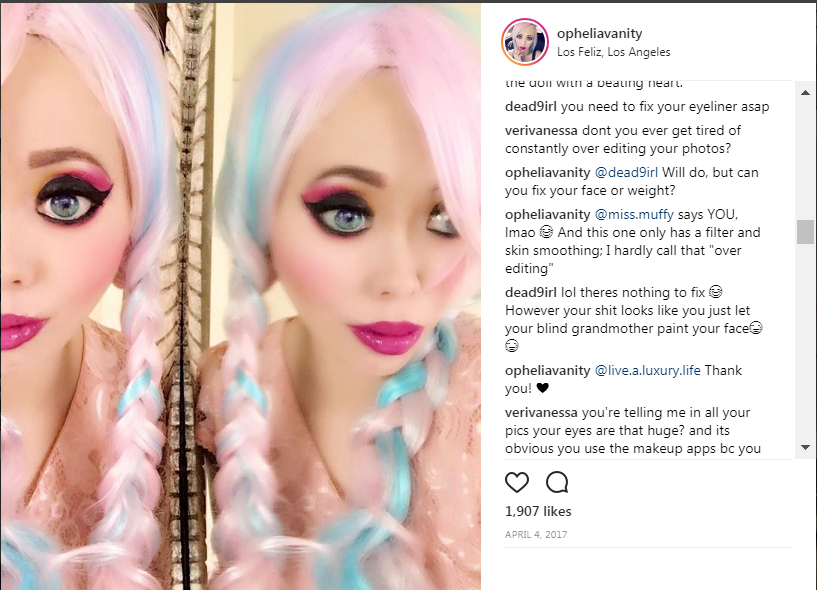
Task: Open the @dead9irl mention link
Action: [626, 173]
